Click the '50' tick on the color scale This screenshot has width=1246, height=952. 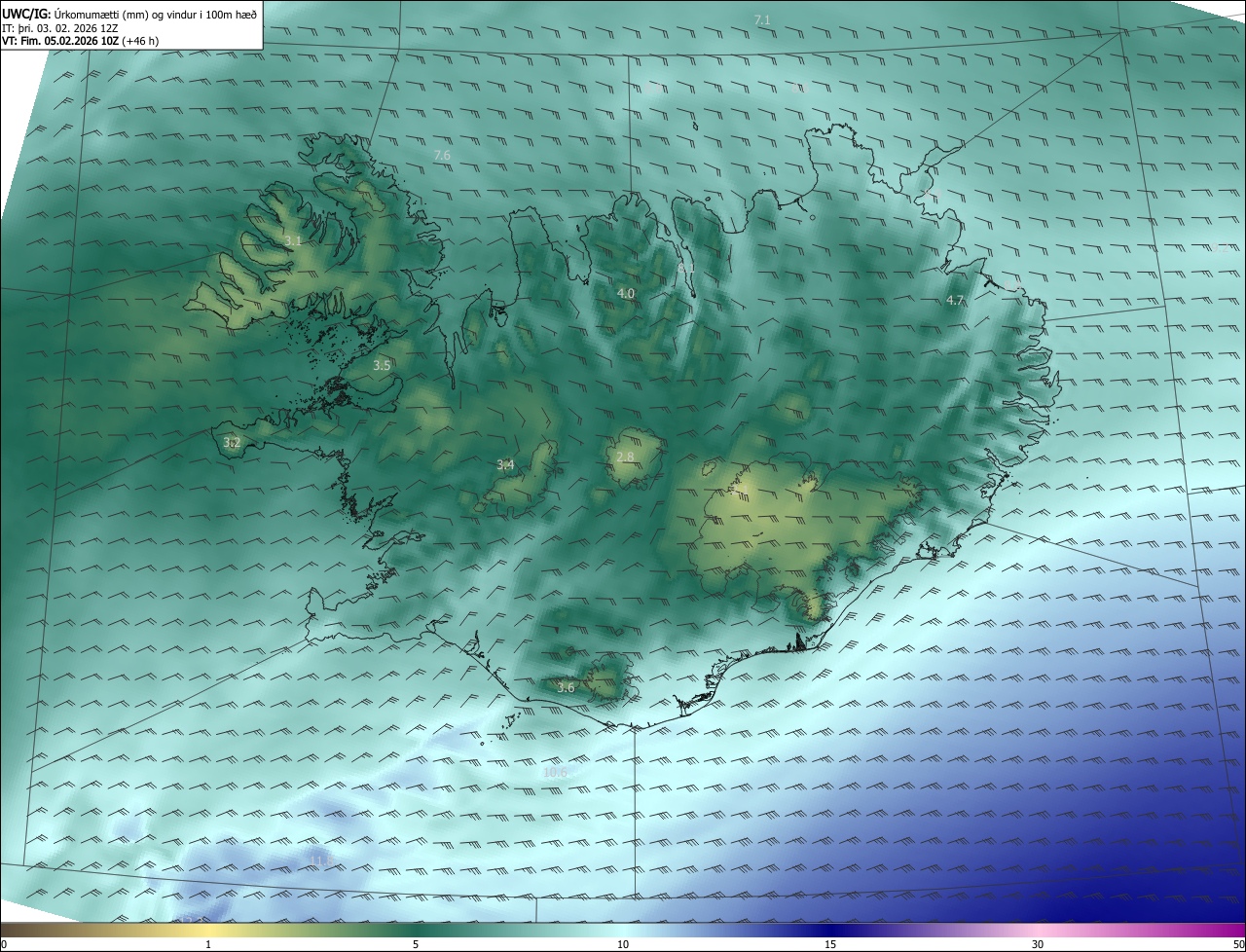coord(1238,944)
